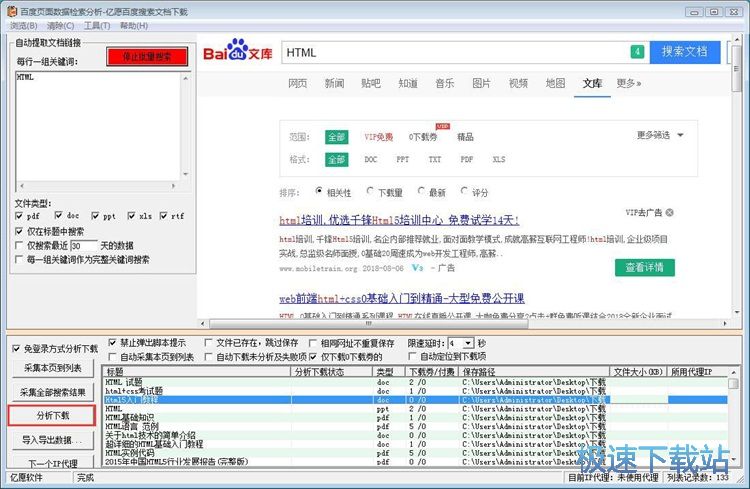The height and width of the screenshot is (489, 750).
Task: Enable 自动定位到下载项 checkbox
Action: [412, 356]
